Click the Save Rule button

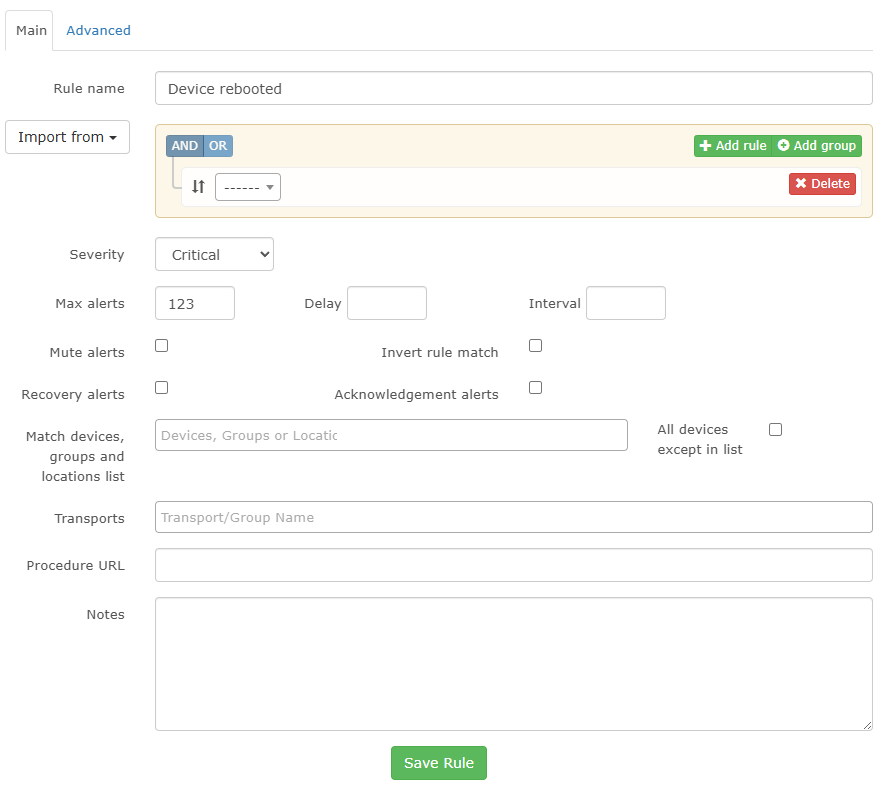439,763
